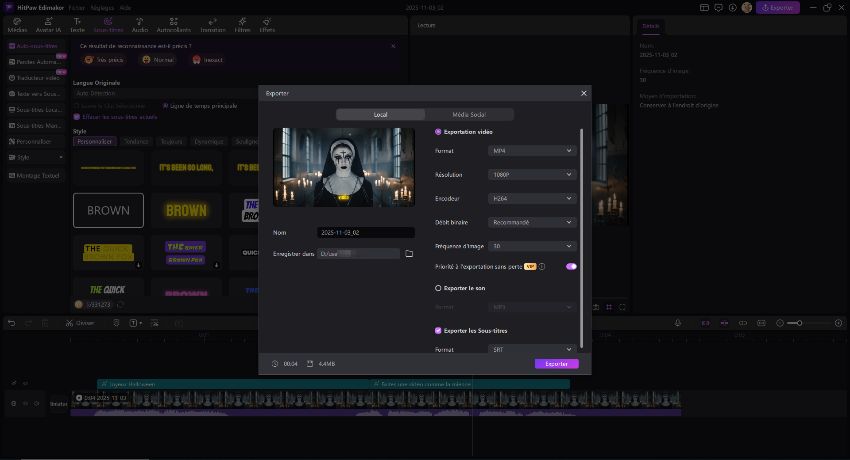Open the feedback message icon in title bar
Screen dimensions: 850x460
pyautogui.click(x=718, y=8)
